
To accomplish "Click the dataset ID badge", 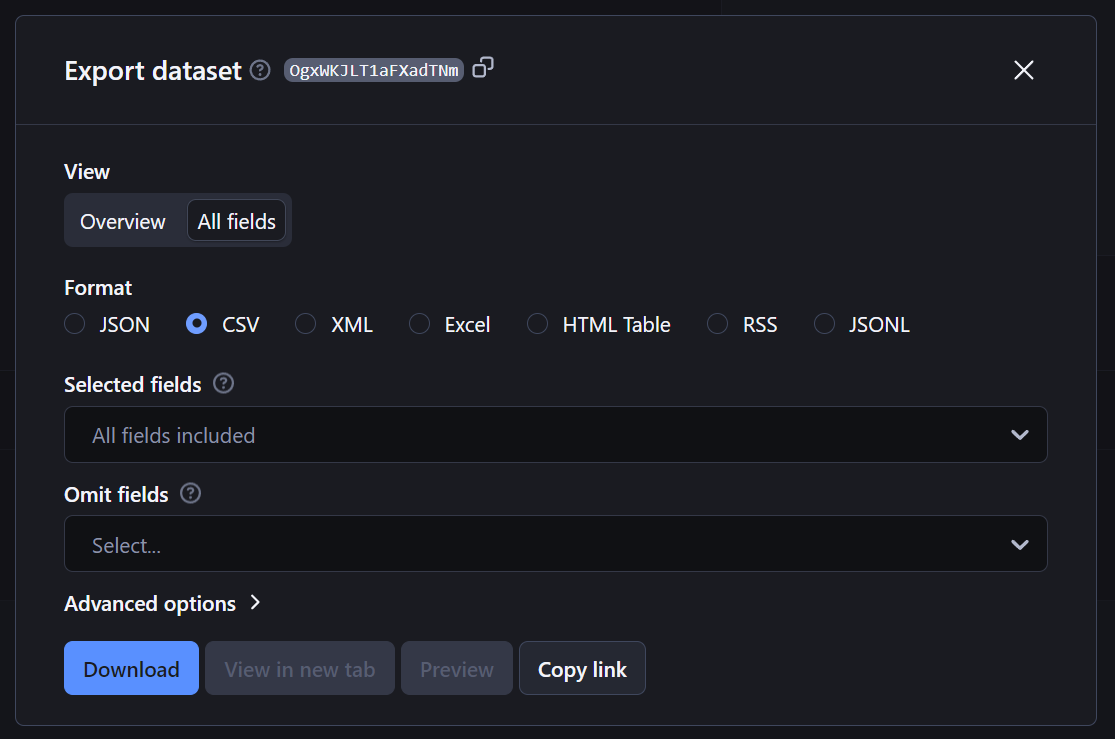I will click(373, 70).
